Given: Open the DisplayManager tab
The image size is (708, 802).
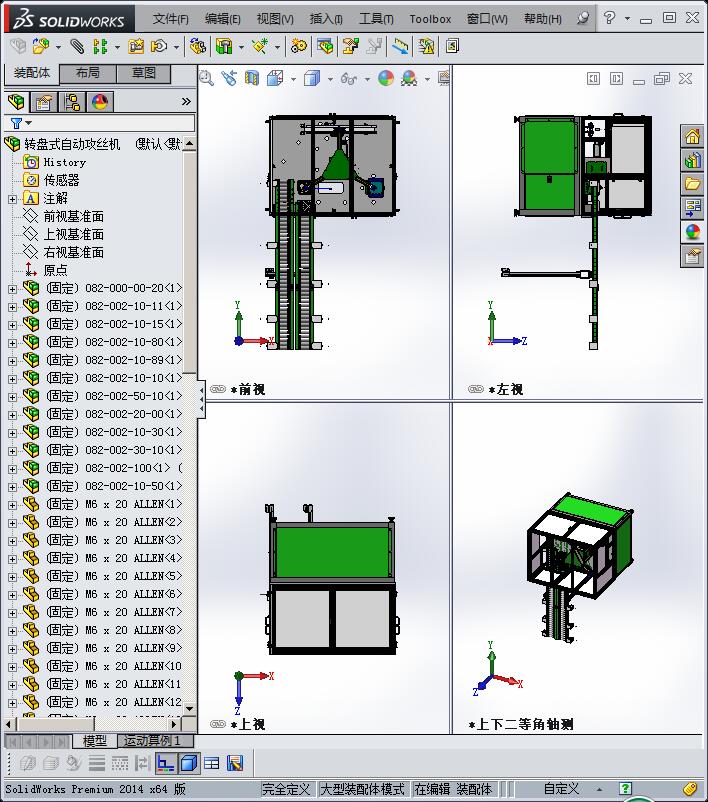Looking at the screenshot, I should tap(100, 102).
